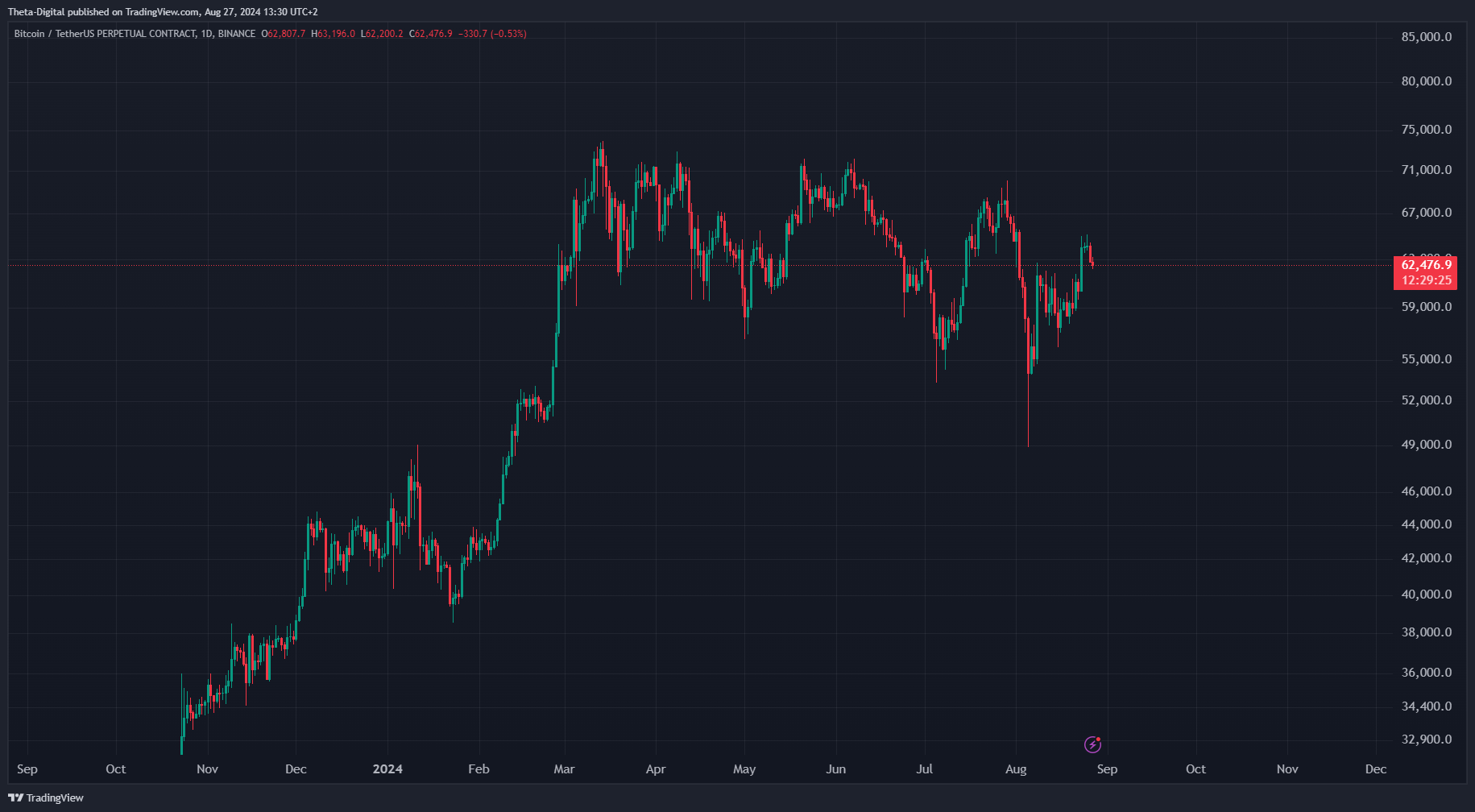Screen dimensions: 1475x812
Task: Click the Dec label at far right of axis
Action: [1376, 769]
